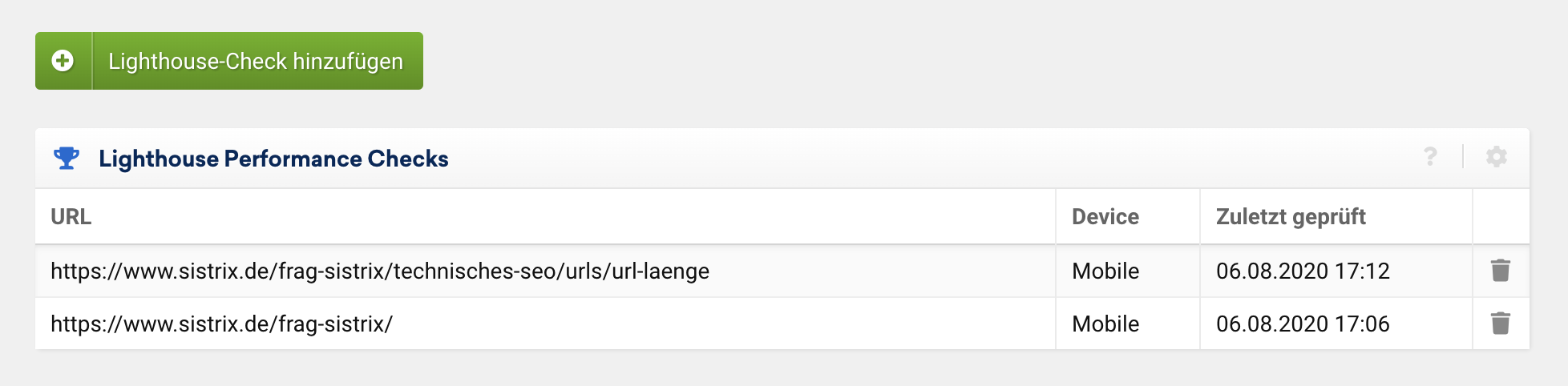Sort by the Device column header
The image size is (1568, 386).
coord(1105,217)
